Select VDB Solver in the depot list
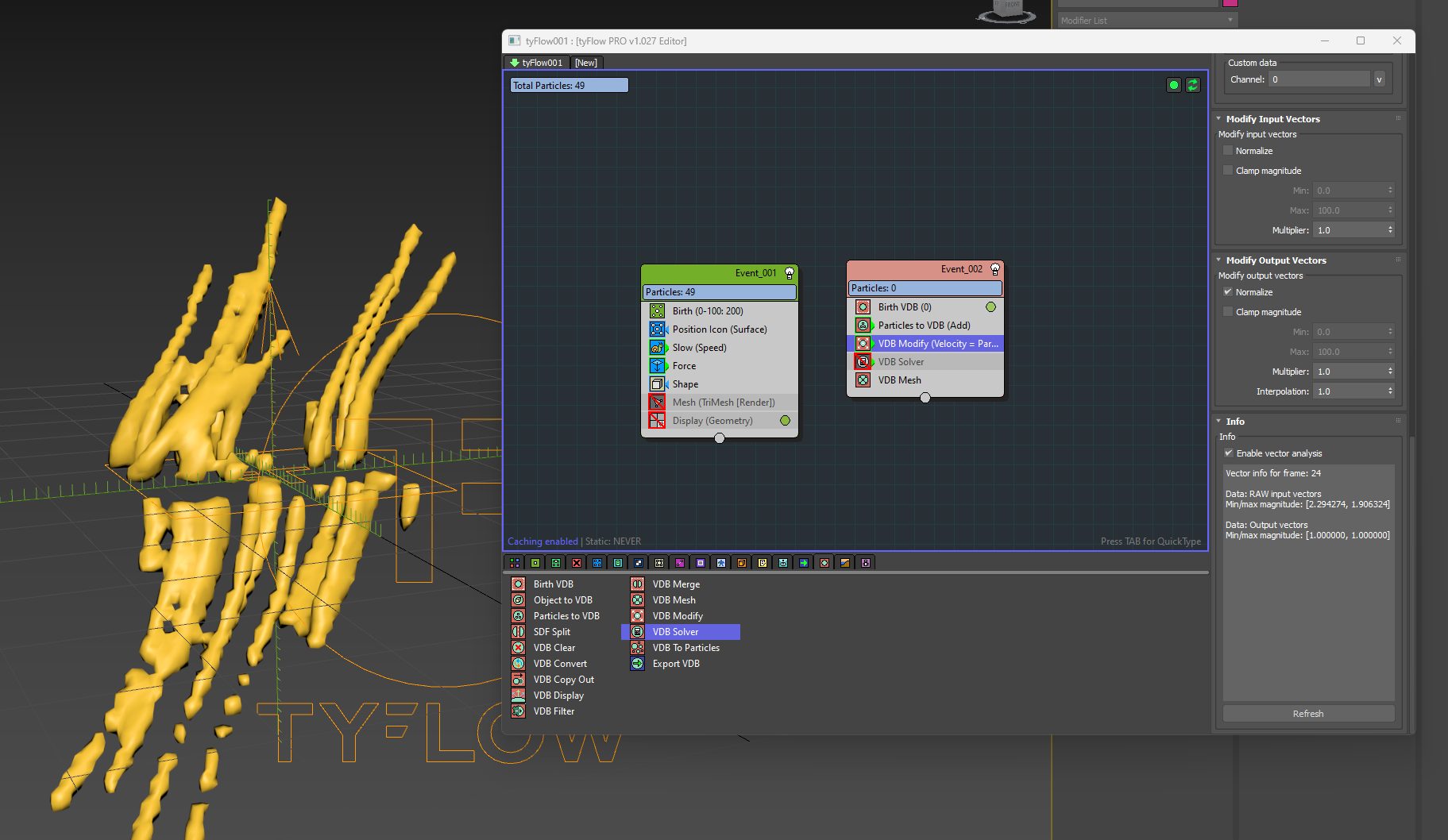Screen dimensions: 1448x840 (x=681, y=632)
